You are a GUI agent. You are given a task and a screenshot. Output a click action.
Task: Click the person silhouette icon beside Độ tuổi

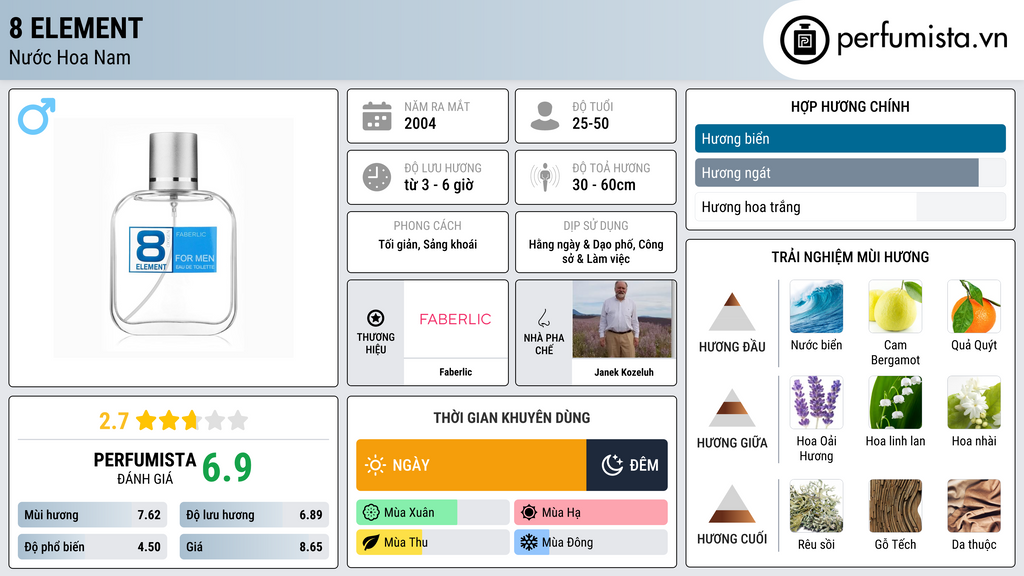(545, 116)
